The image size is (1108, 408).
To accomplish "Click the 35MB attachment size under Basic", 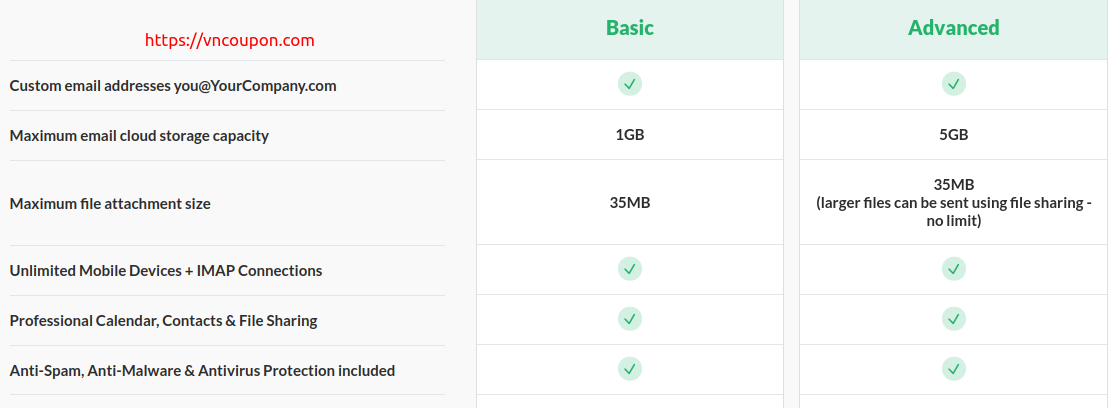I will click(630, 203).
